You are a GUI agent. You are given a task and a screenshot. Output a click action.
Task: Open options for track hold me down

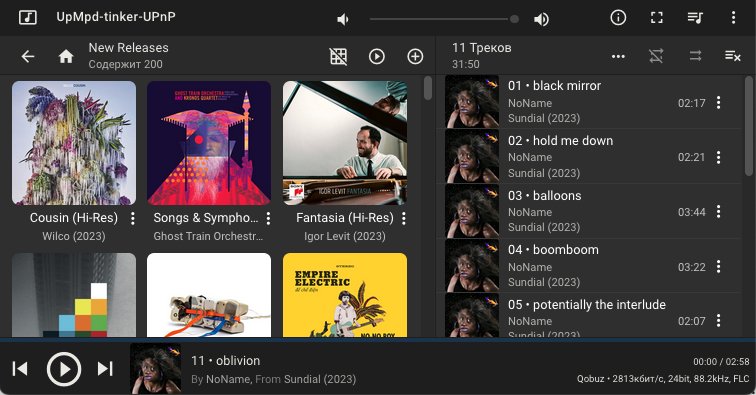tap(718, 157)
